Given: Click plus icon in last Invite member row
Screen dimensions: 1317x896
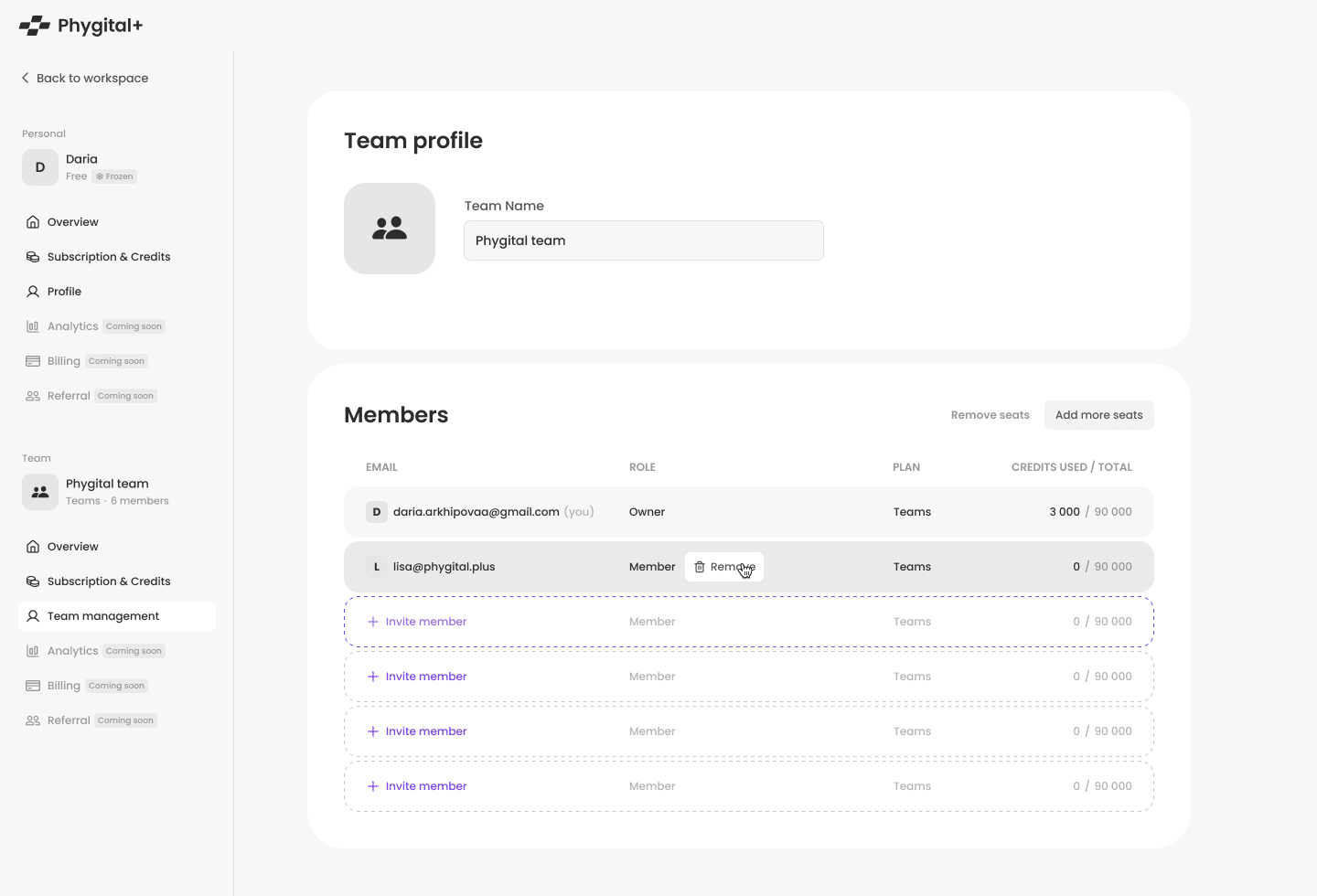Looking at the screenshot, I should [373, 786].
